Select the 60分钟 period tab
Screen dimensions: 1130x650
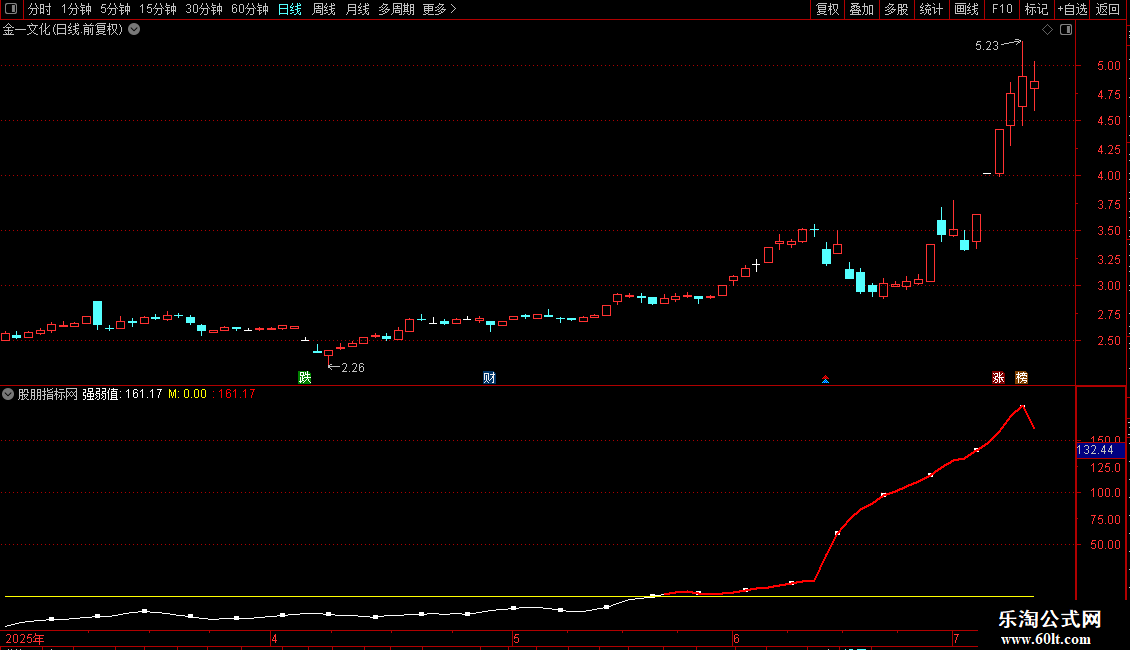pos(249,9)
